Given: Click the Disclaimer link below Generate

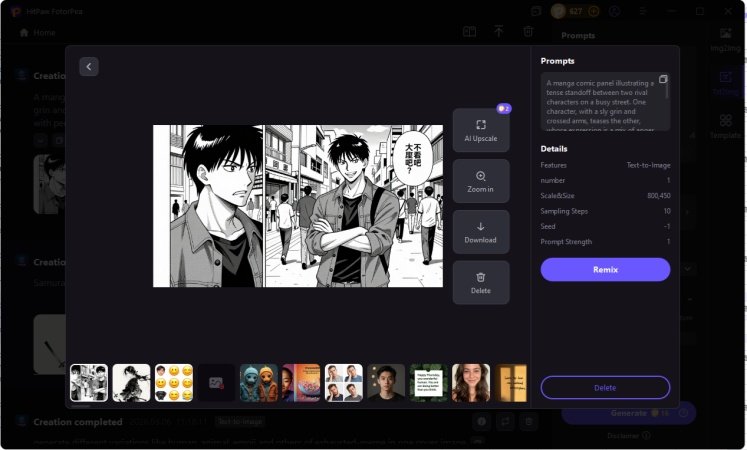Looking at the screenshot, I should [x=628, y=435].
